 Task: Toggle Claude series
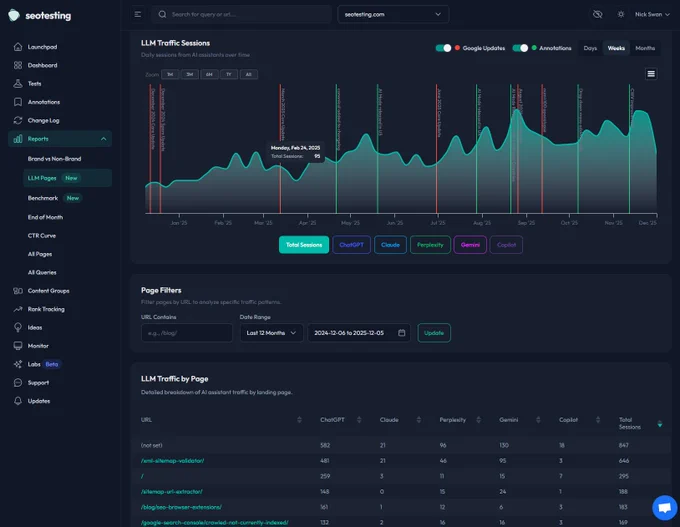[390, 245]
